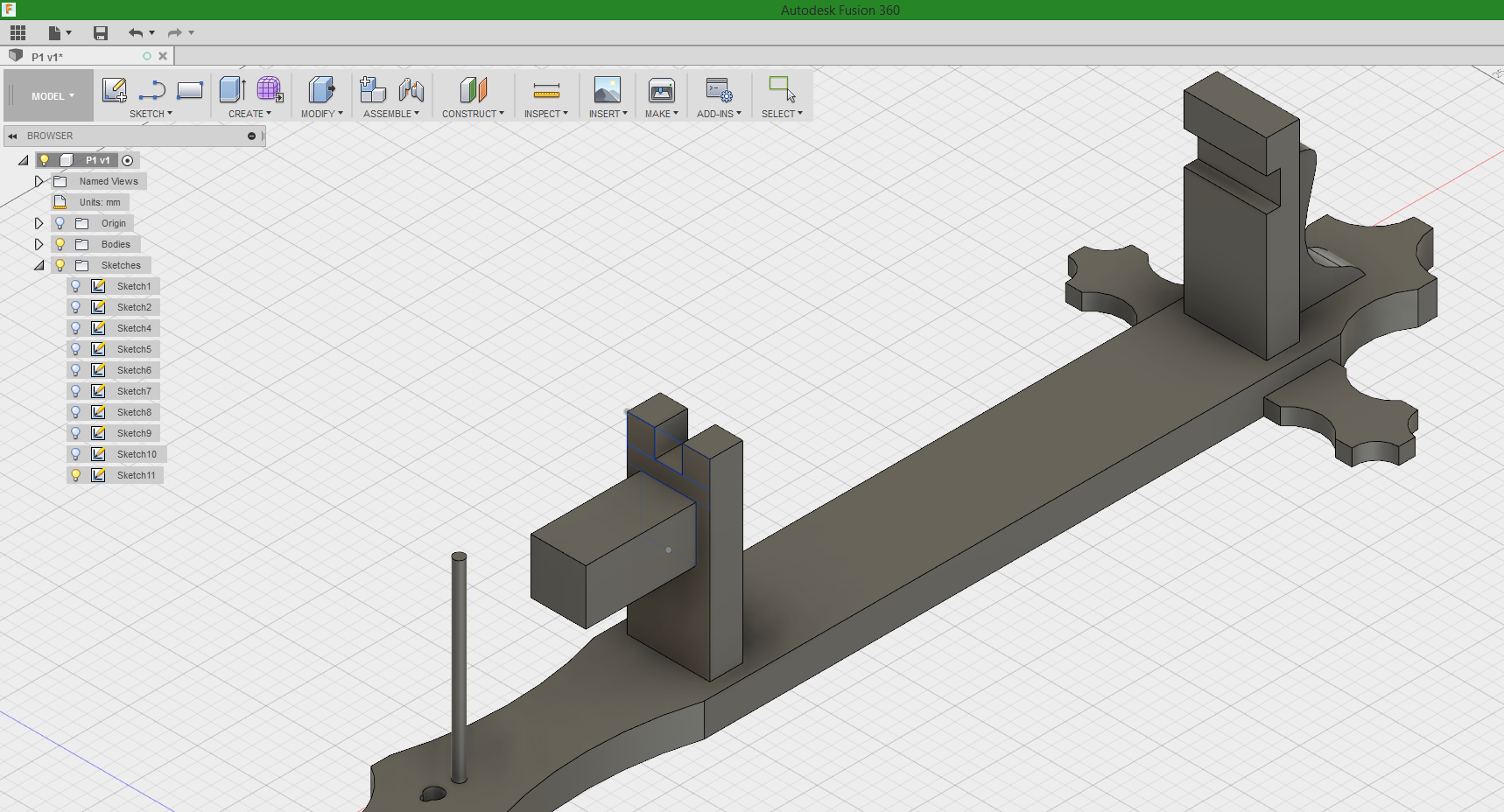Open the File menu icon
The width and height of the screenshot is (1504, 812).
[x=54, y=33]
